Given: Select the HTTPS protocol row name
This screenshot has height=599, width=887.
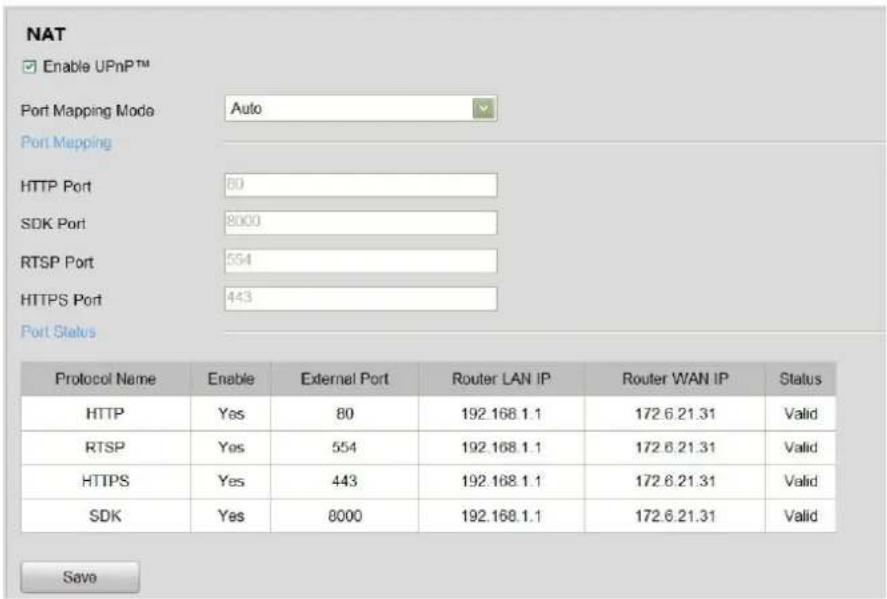Looking at the screenshot, I should click(105, 481).
